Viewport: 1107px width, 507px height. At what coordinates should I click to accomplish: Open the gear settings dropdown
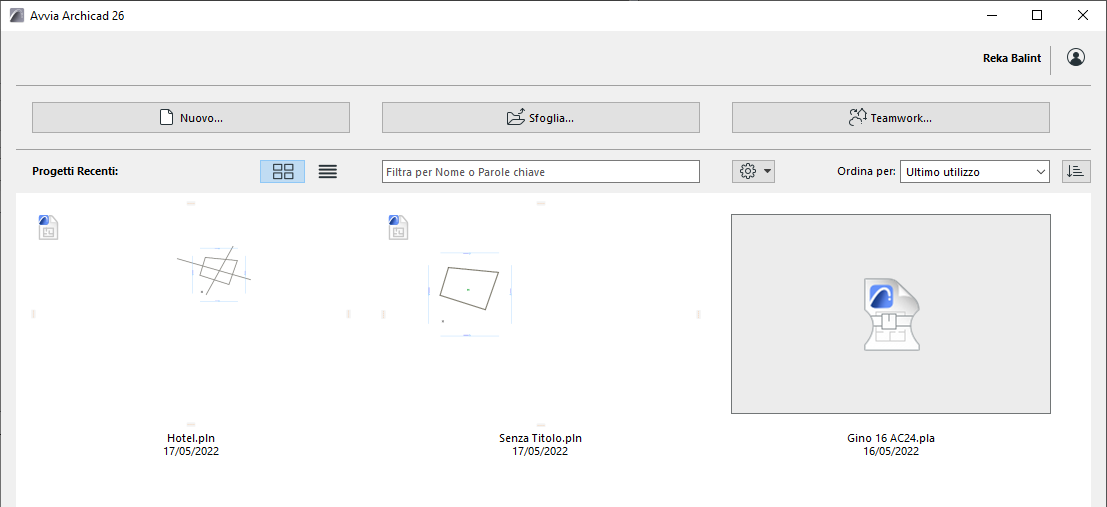pyautogui.click(x=753, y=172)
